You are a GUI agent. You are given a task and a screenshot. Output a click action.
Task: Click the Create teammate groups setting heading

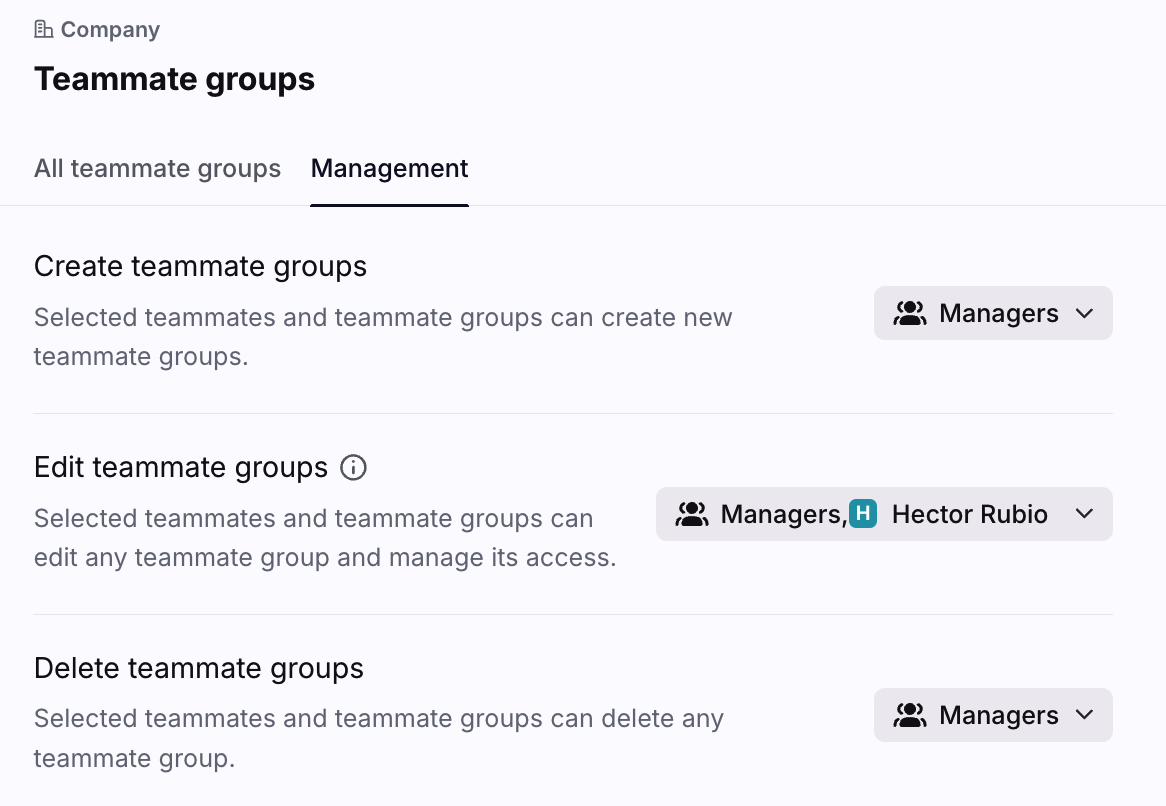point(200,266)
